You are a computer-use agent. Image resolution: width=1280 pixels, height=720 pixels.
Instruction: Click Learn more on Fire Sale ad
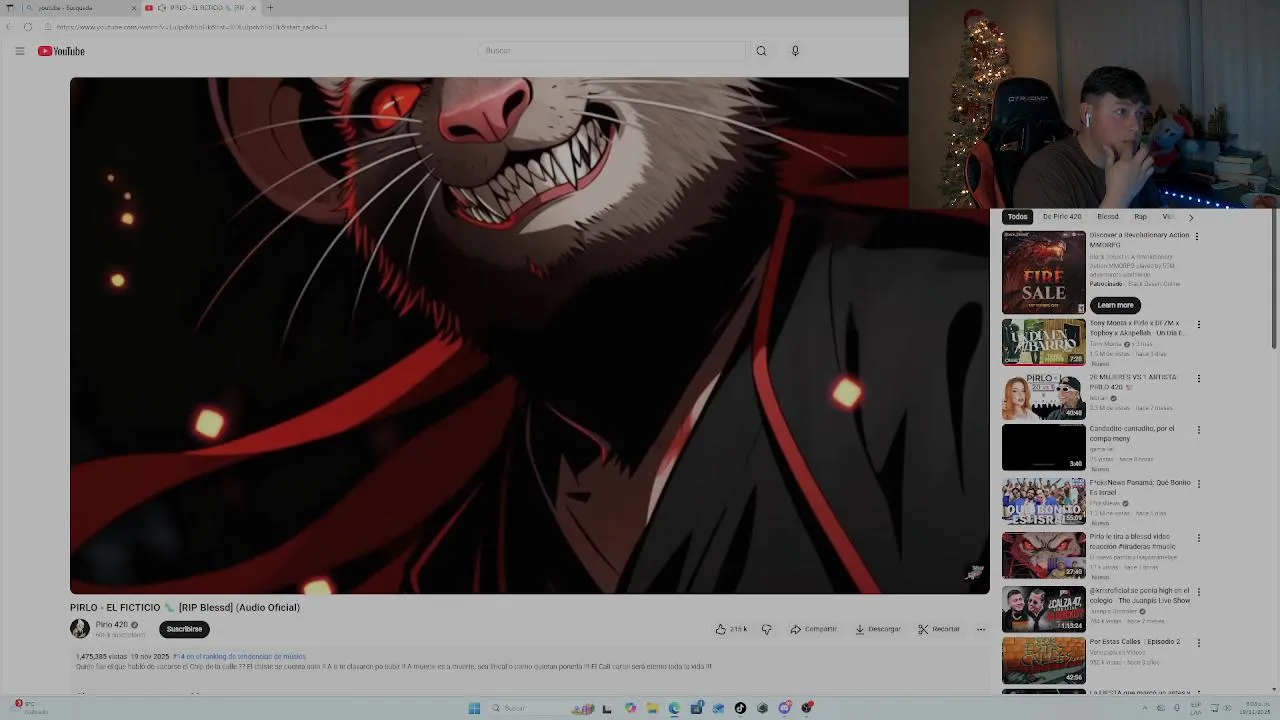pyautogui.click(x=1115, y=305)
